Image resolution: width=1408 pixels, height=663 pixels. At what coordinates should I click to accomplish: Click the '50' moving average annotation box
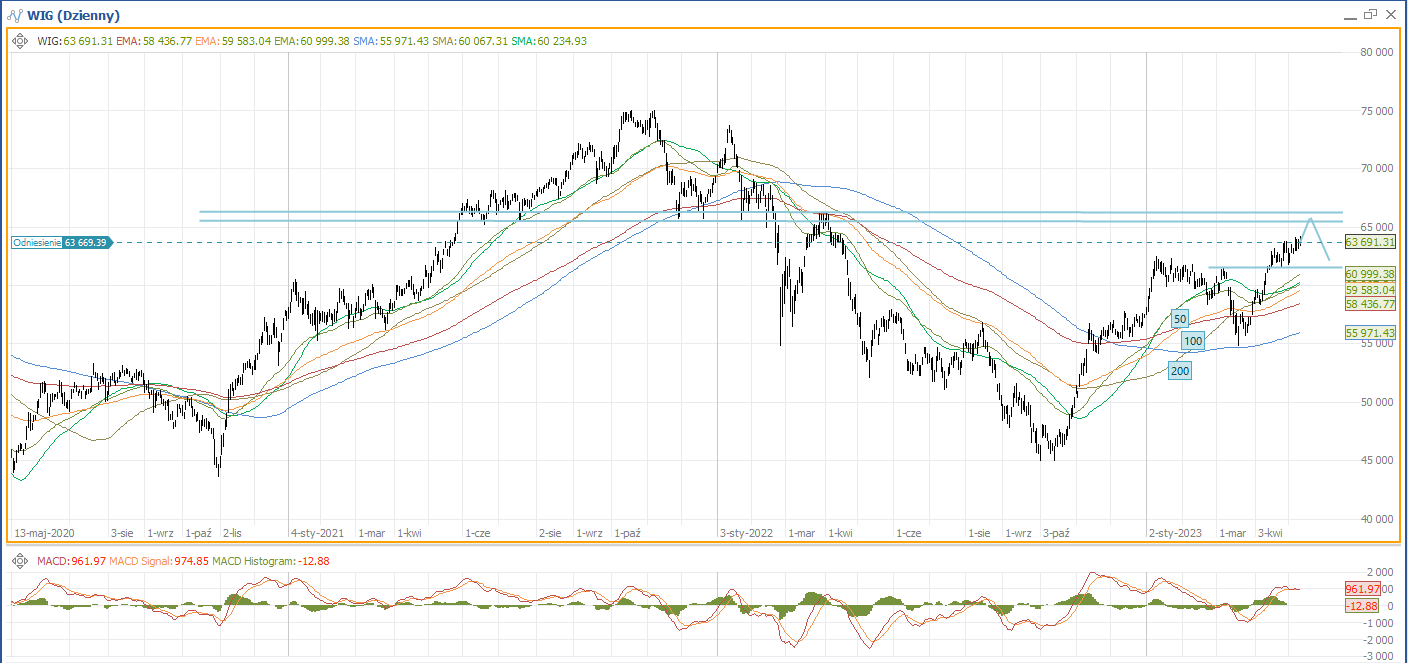pyautogui.click(x=1180, y=319)
